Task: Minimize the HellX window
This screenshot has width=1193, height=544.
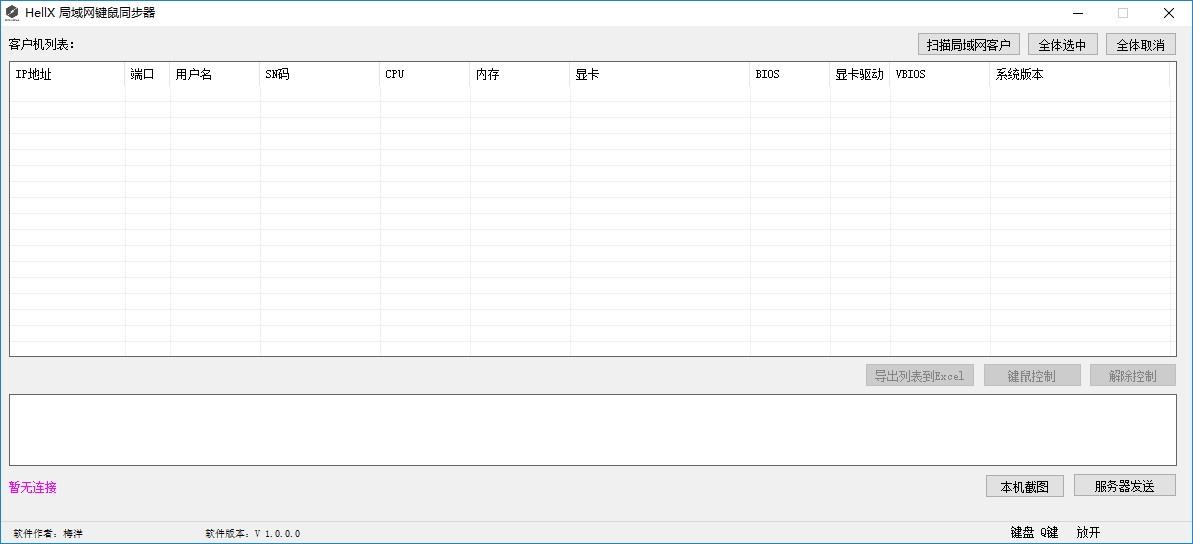Action: point(1078,13)
